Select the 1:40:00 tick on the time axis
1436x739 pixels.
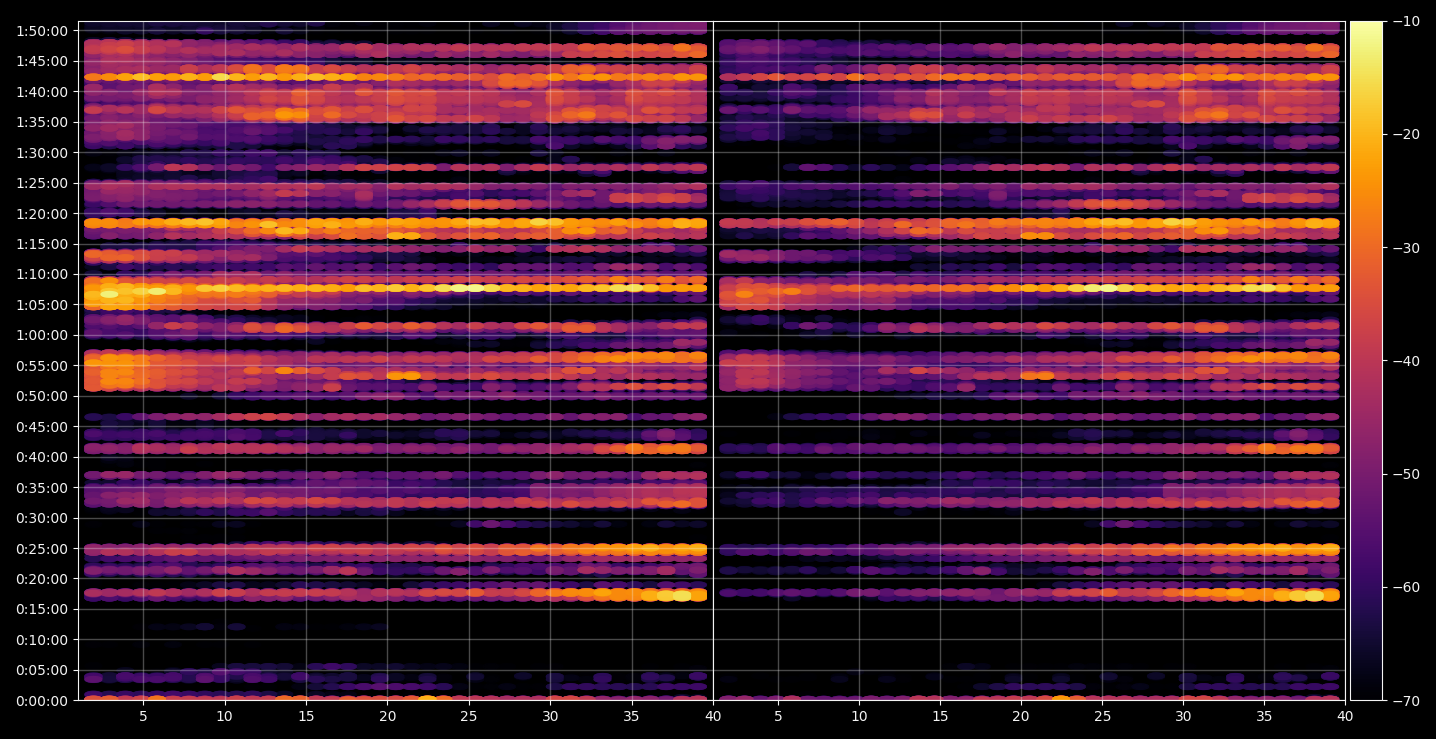(42, 91)
